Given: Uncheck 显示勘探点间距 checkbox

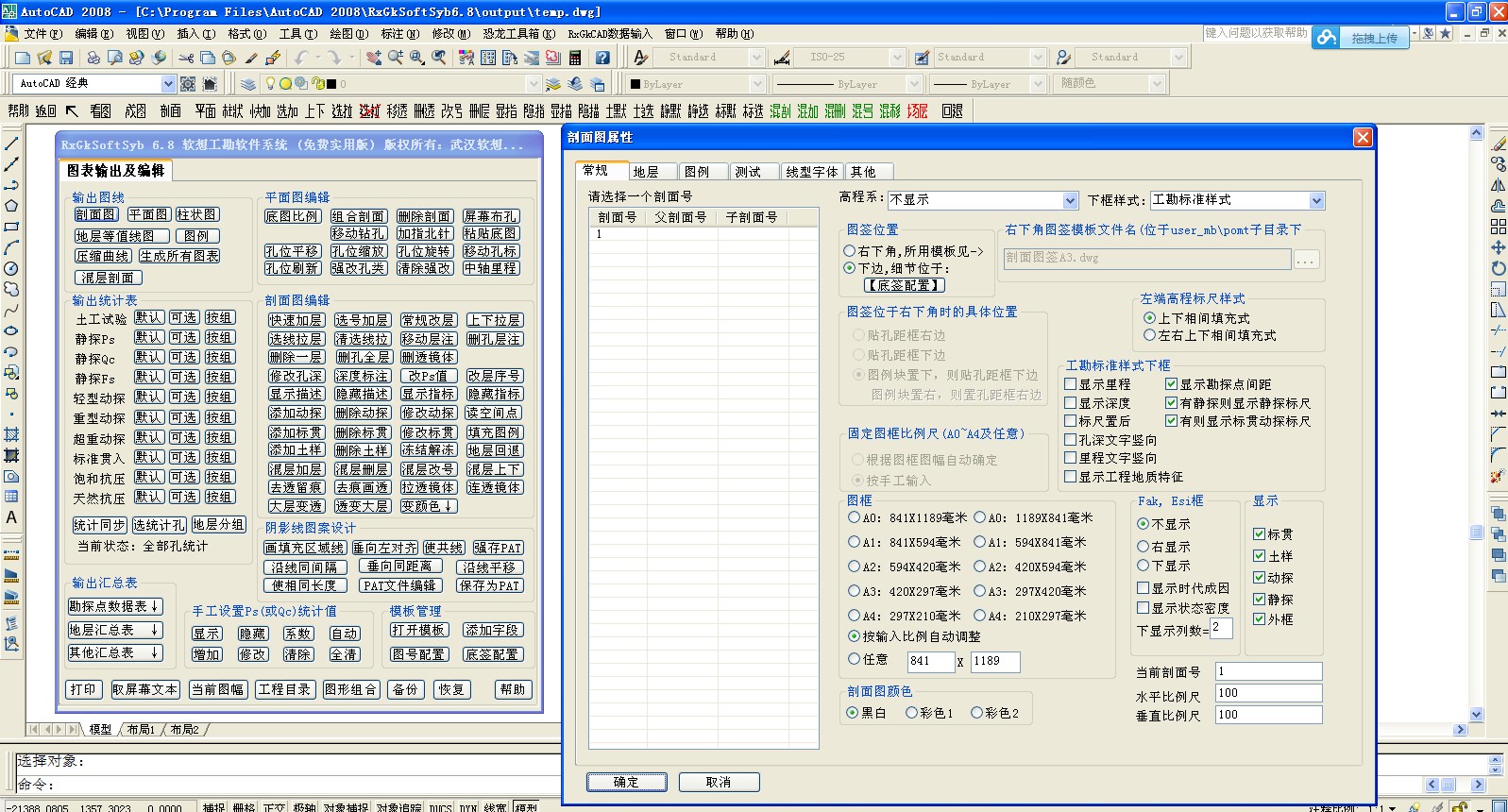Looking at the screenshot, I should click(1171, 384).
